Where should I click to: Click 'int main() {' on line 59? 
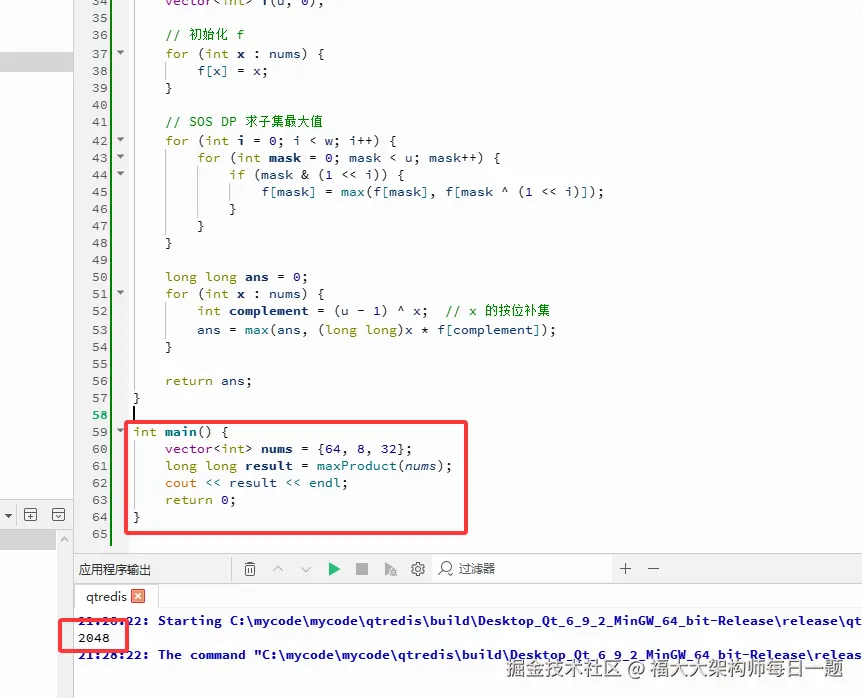(x=181, y=432)
